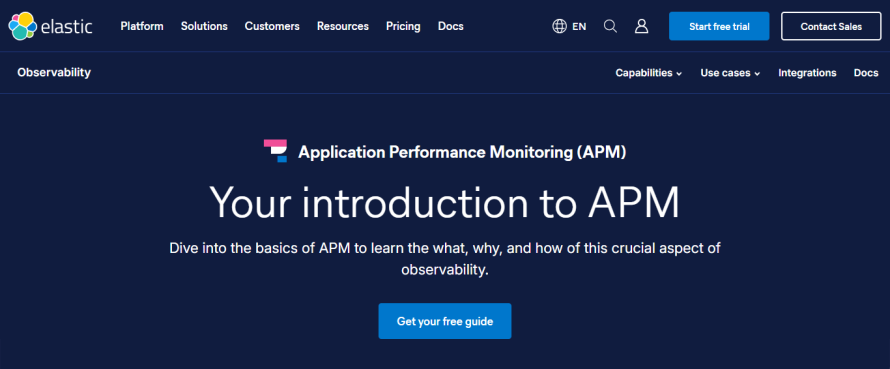Select the EN language label
890x369 pixels.
(579, 26)
